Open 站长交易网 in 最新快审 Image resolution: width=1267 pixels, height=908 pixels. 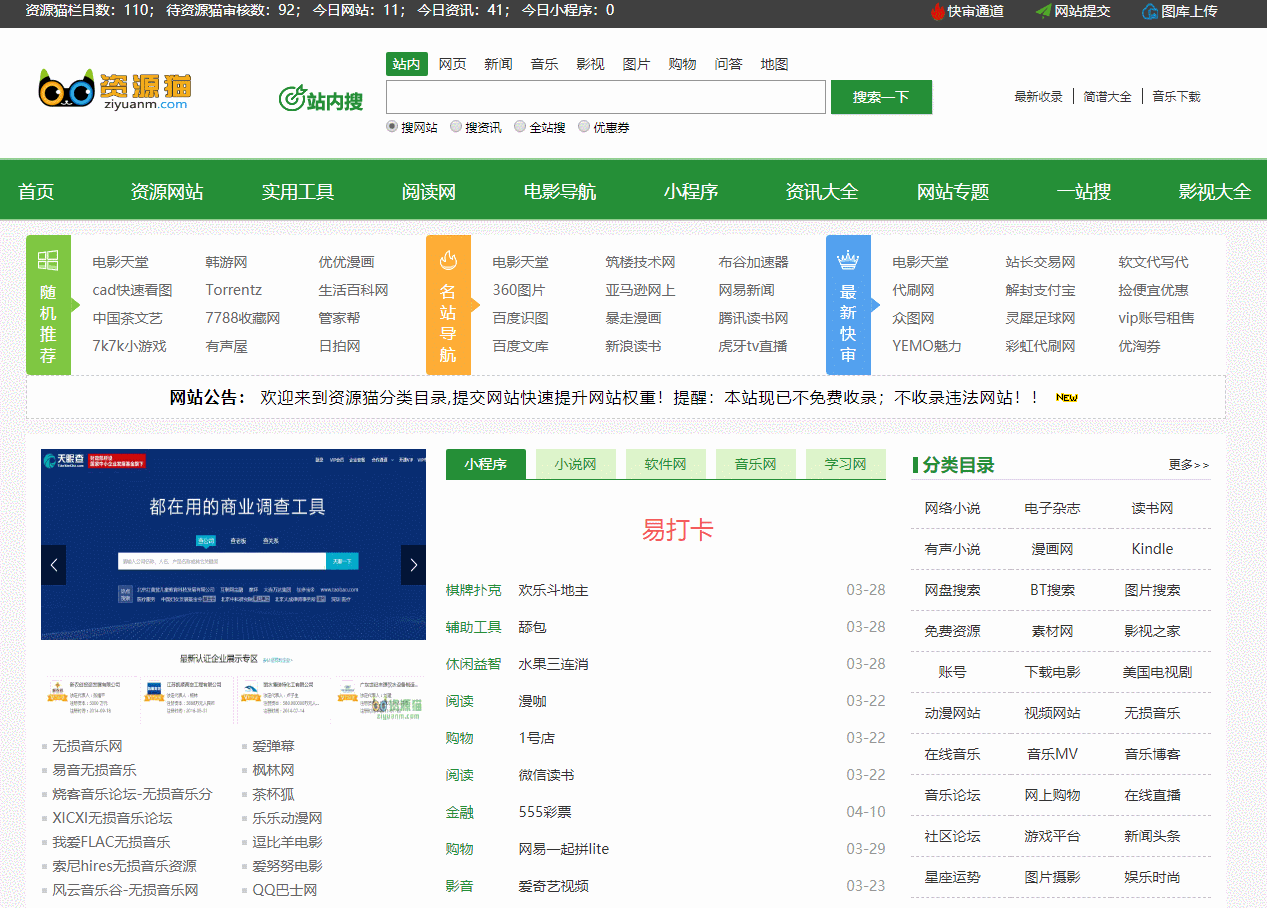(x=1041, y=262)
